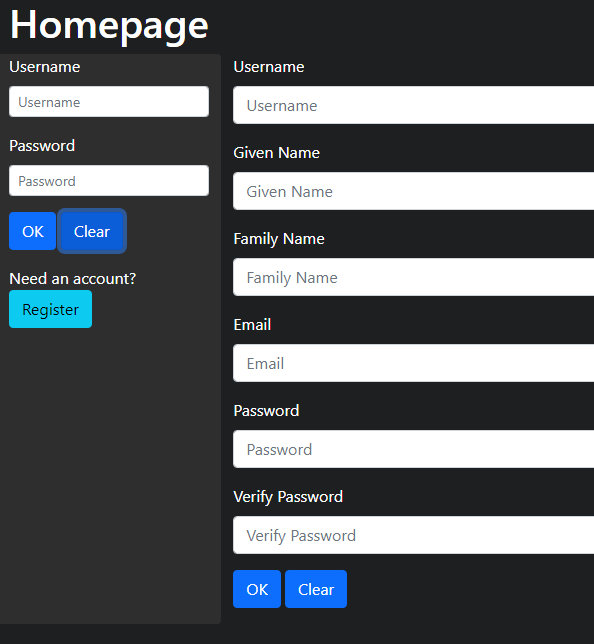The width and height of the screenshot is (594, 644).
Task: Click the Verify Password label text
Action: 288,497
